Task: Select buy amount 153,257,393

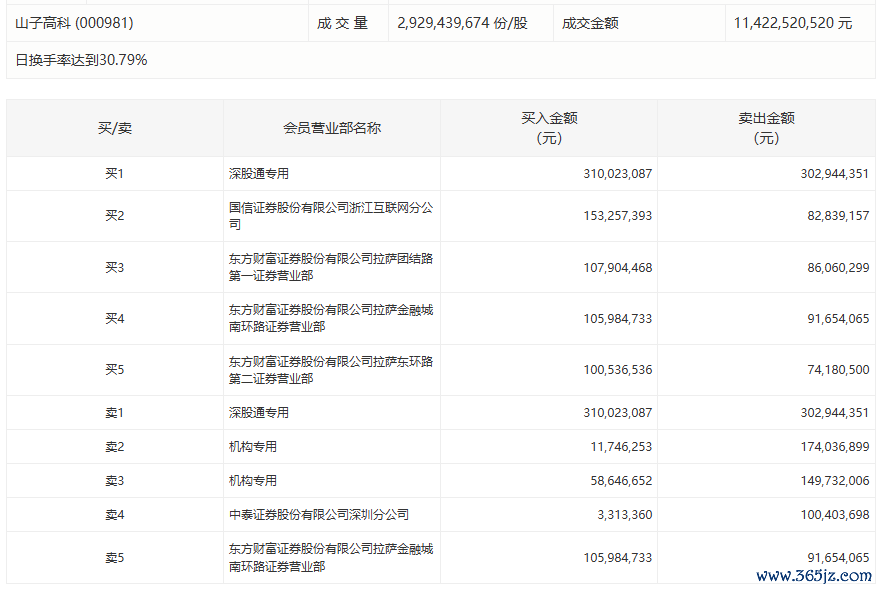Action: tap(618, 216)
